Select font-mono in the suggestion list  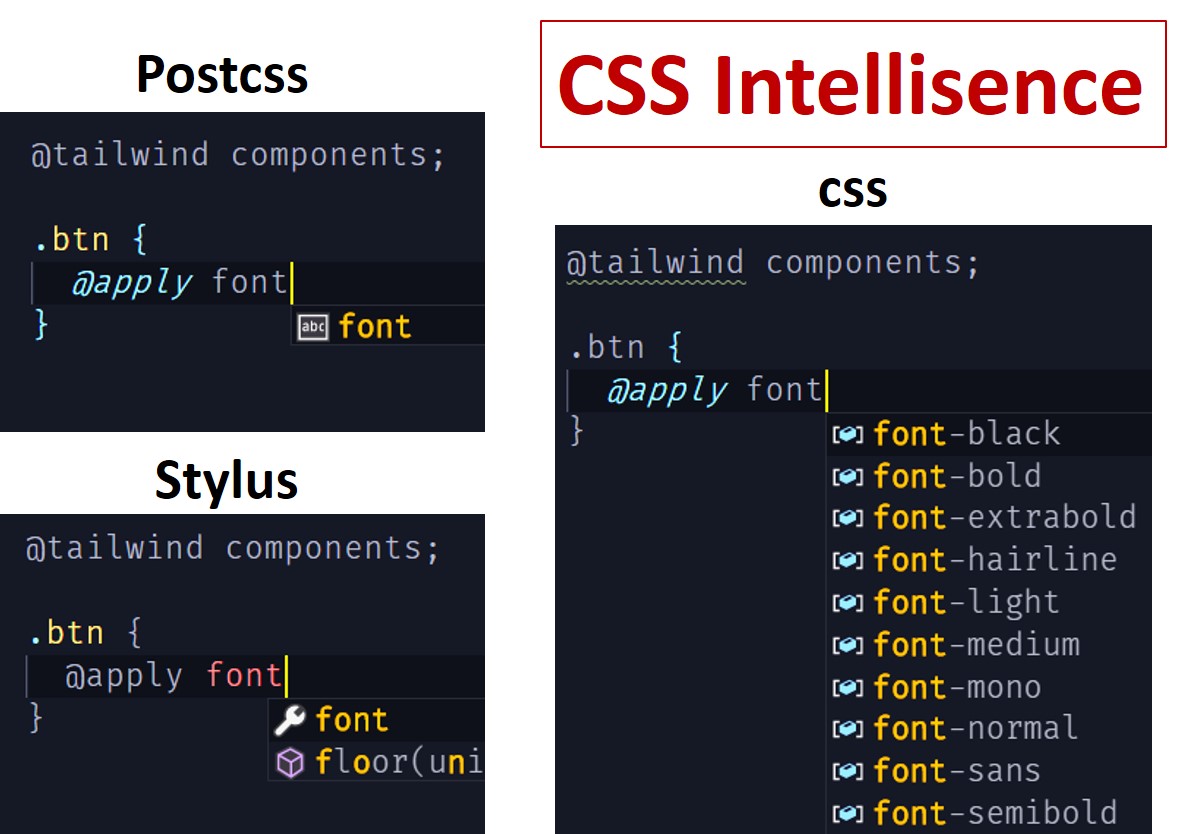pyautogui.click(x=989, y=688)
